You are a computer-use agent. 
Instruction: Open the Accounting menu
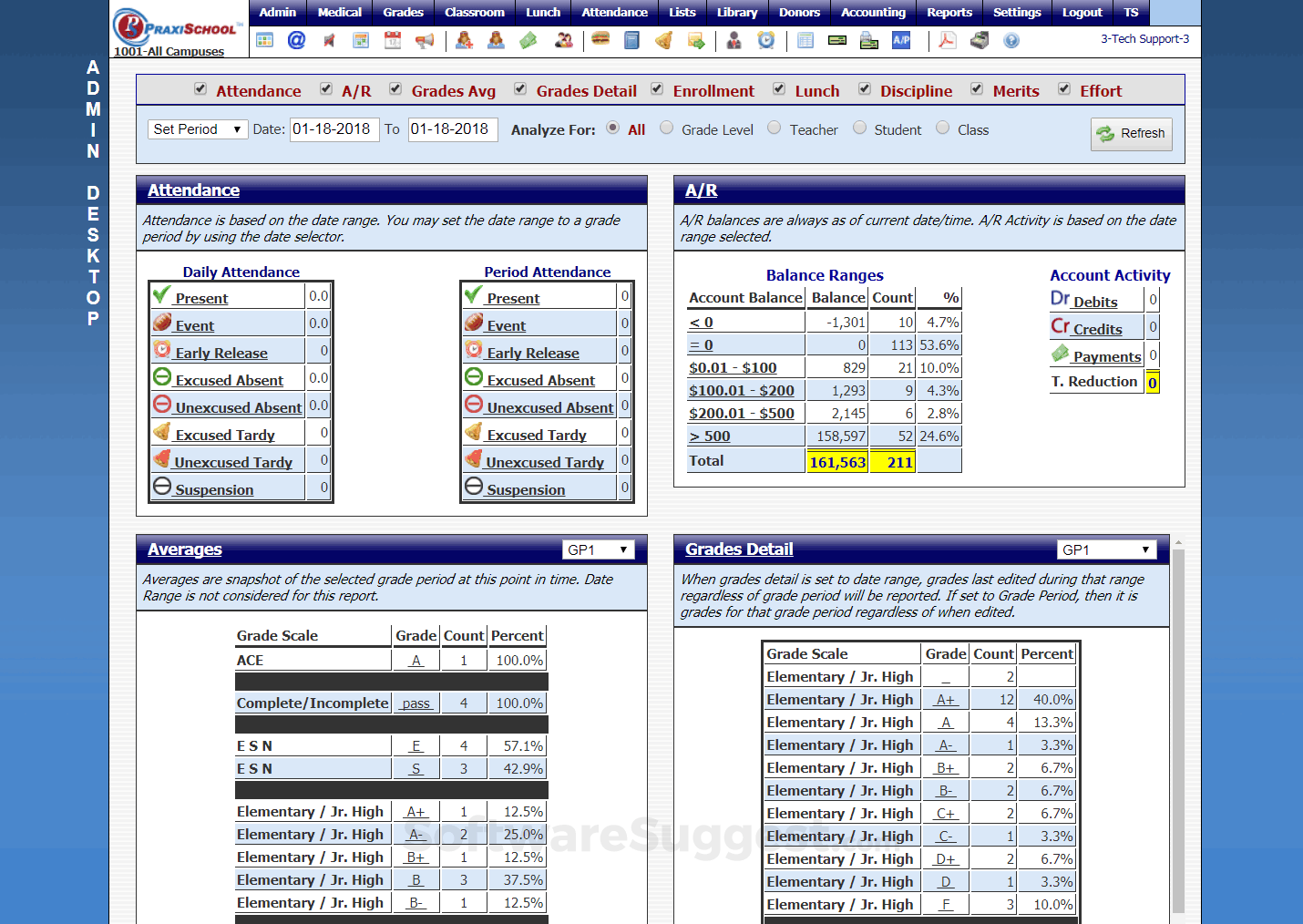click(x=873, y=12)
